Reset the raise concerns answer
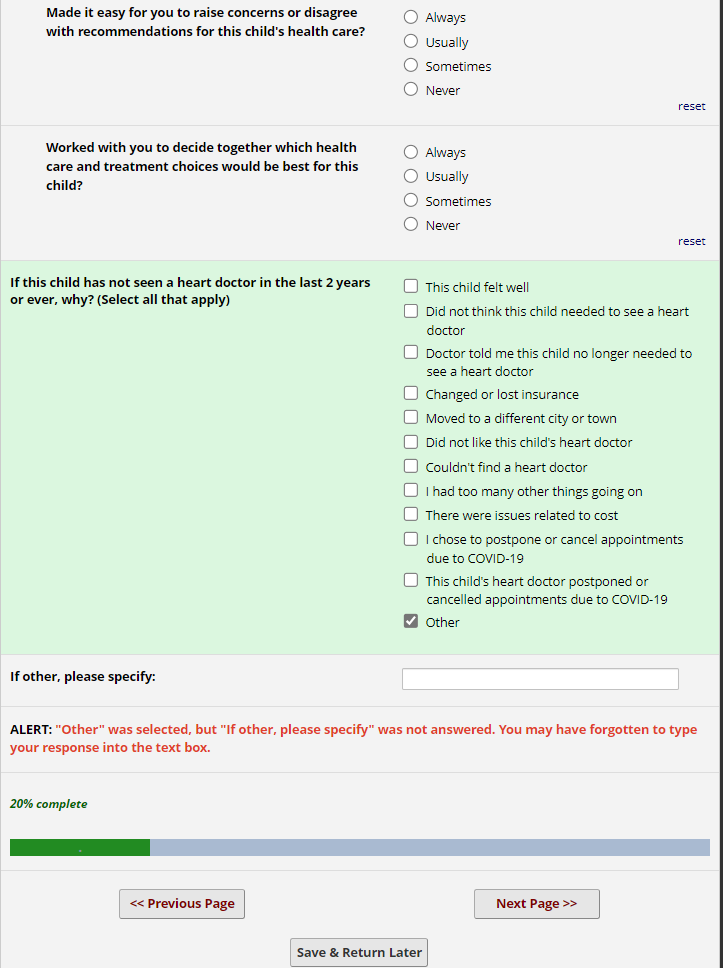723x968 pixels. click(x=691, y=106)
